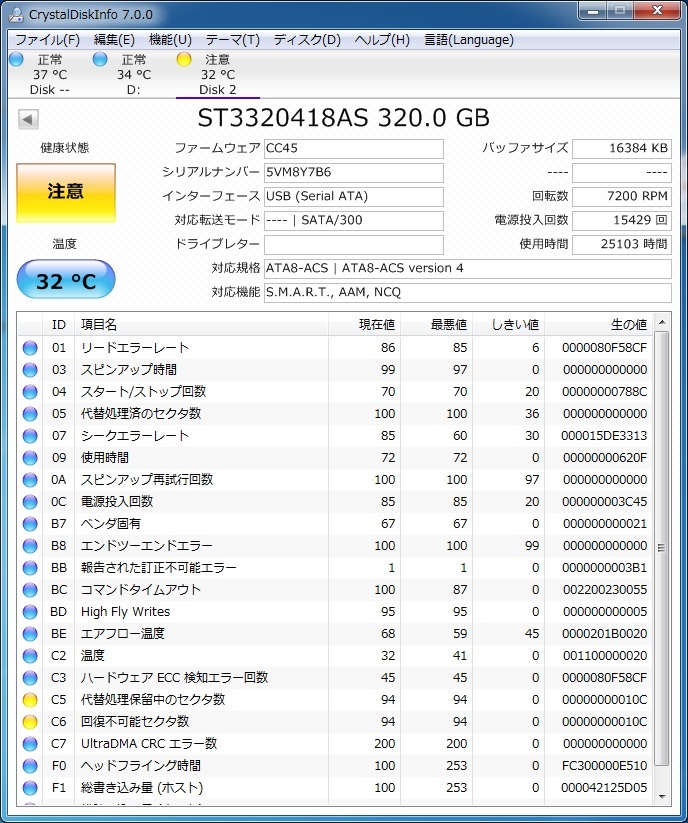Click the ファームウェア field showing CC45

click(x=354, y=149)
